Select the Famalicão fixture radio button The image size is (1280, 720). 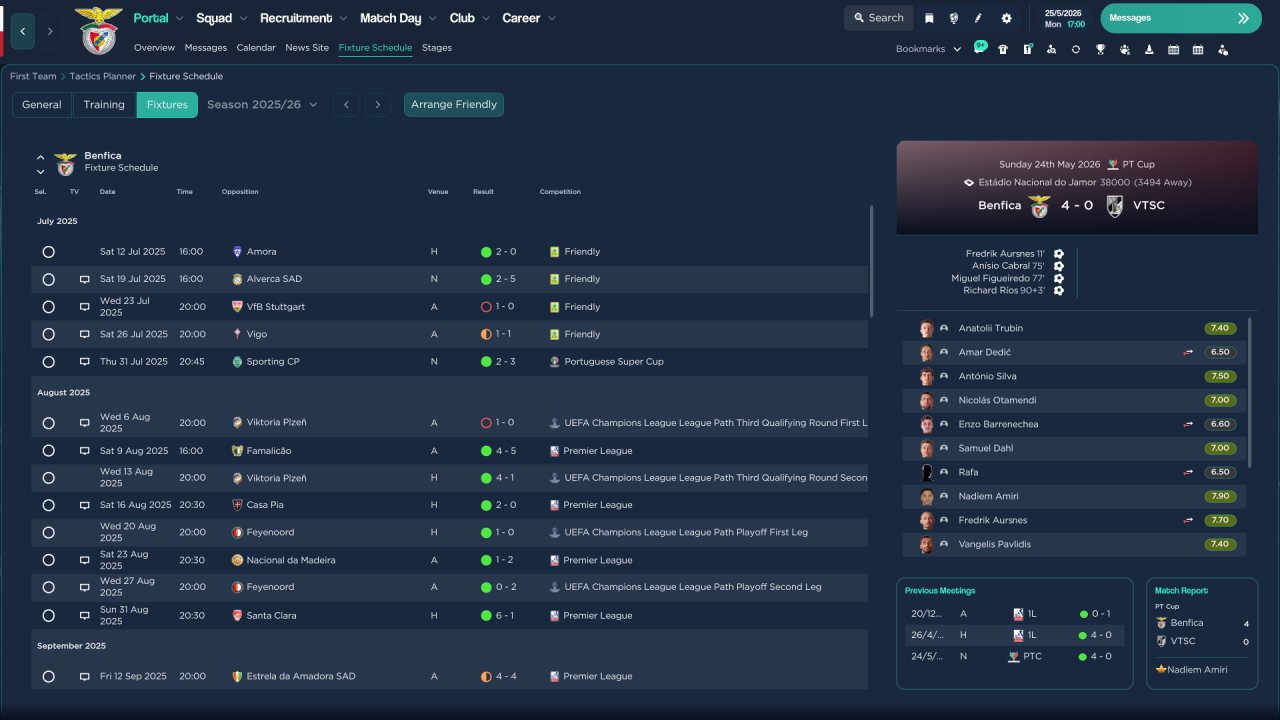[48, 451]
